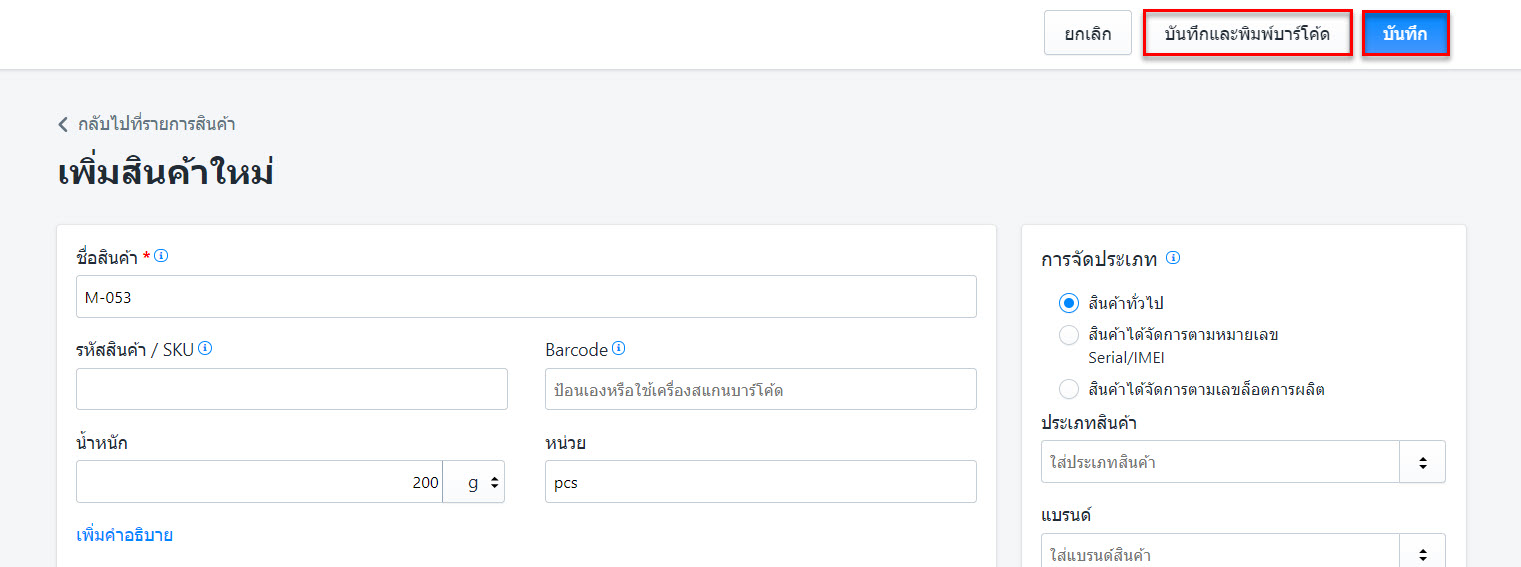
Task: Select Serial/IMEI managed product radio option
Action: (x=1069, y=335)
